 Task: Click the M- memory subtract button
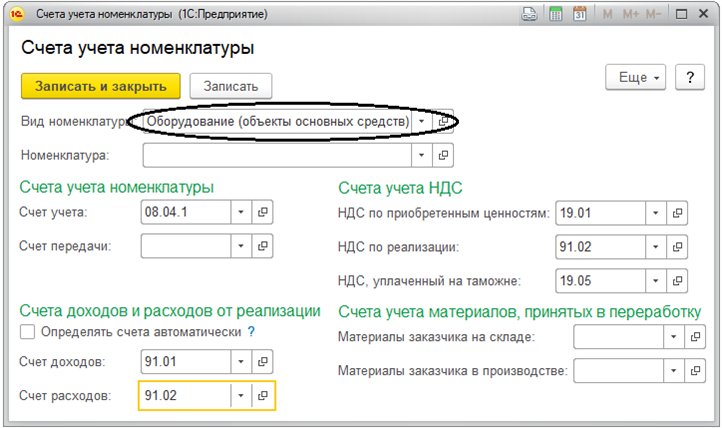653,14
